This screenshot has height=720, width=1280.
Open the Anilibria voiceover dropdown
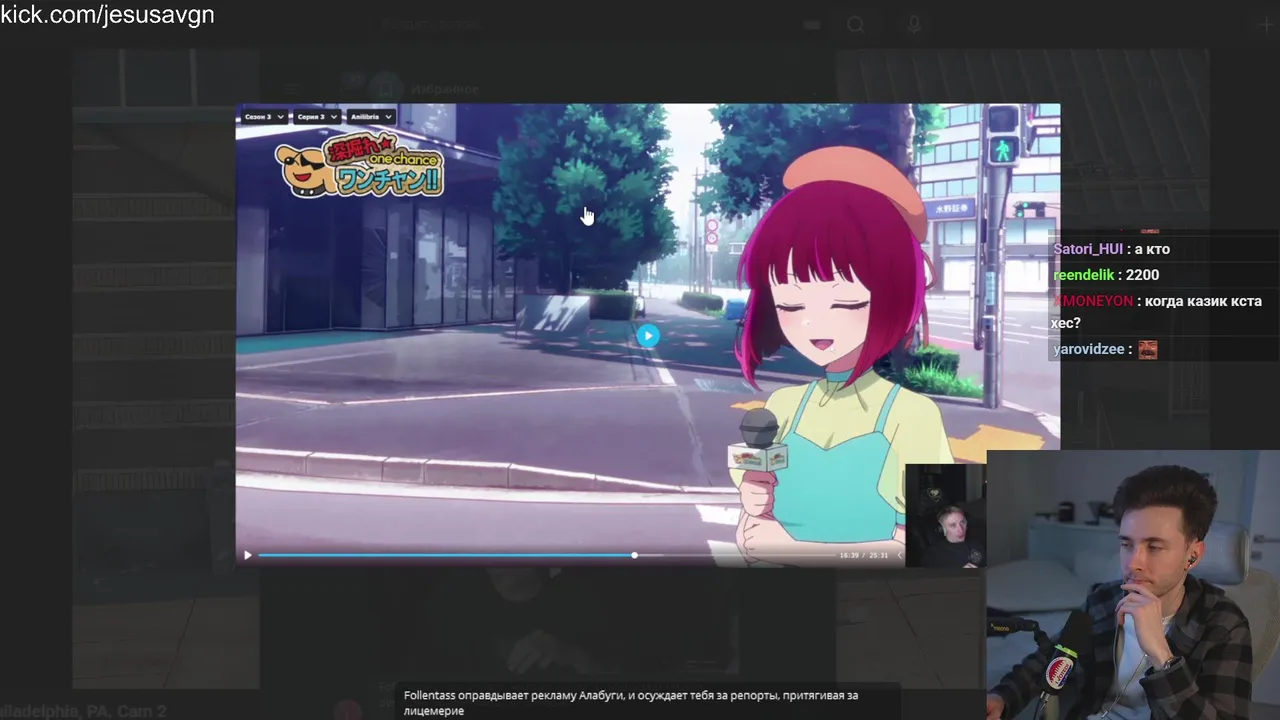pyautogui.click(x=370, y=117)
